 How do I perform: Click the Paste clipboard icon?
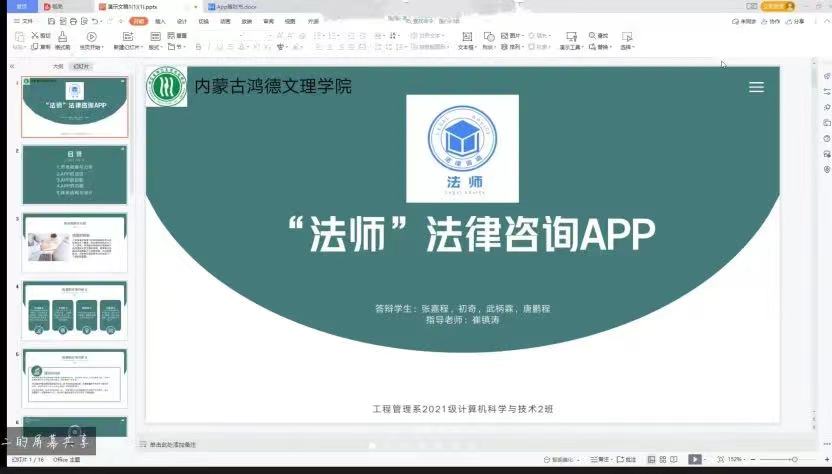(x=19, y=37)
